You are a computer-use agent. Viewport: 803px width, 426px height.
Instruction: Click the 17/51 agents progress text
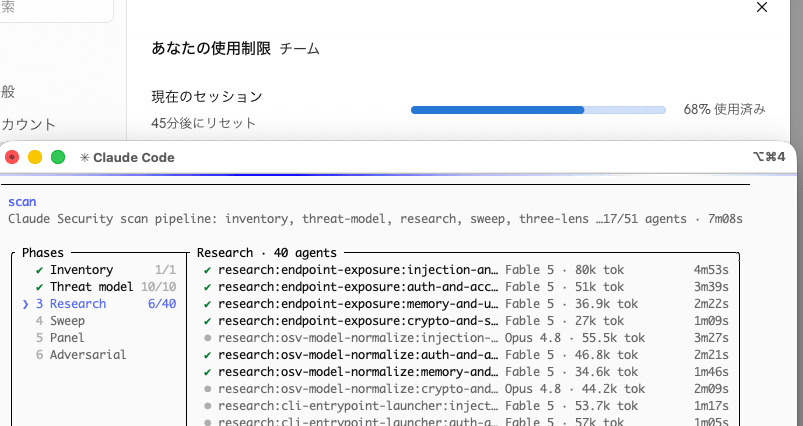point(645,219)
